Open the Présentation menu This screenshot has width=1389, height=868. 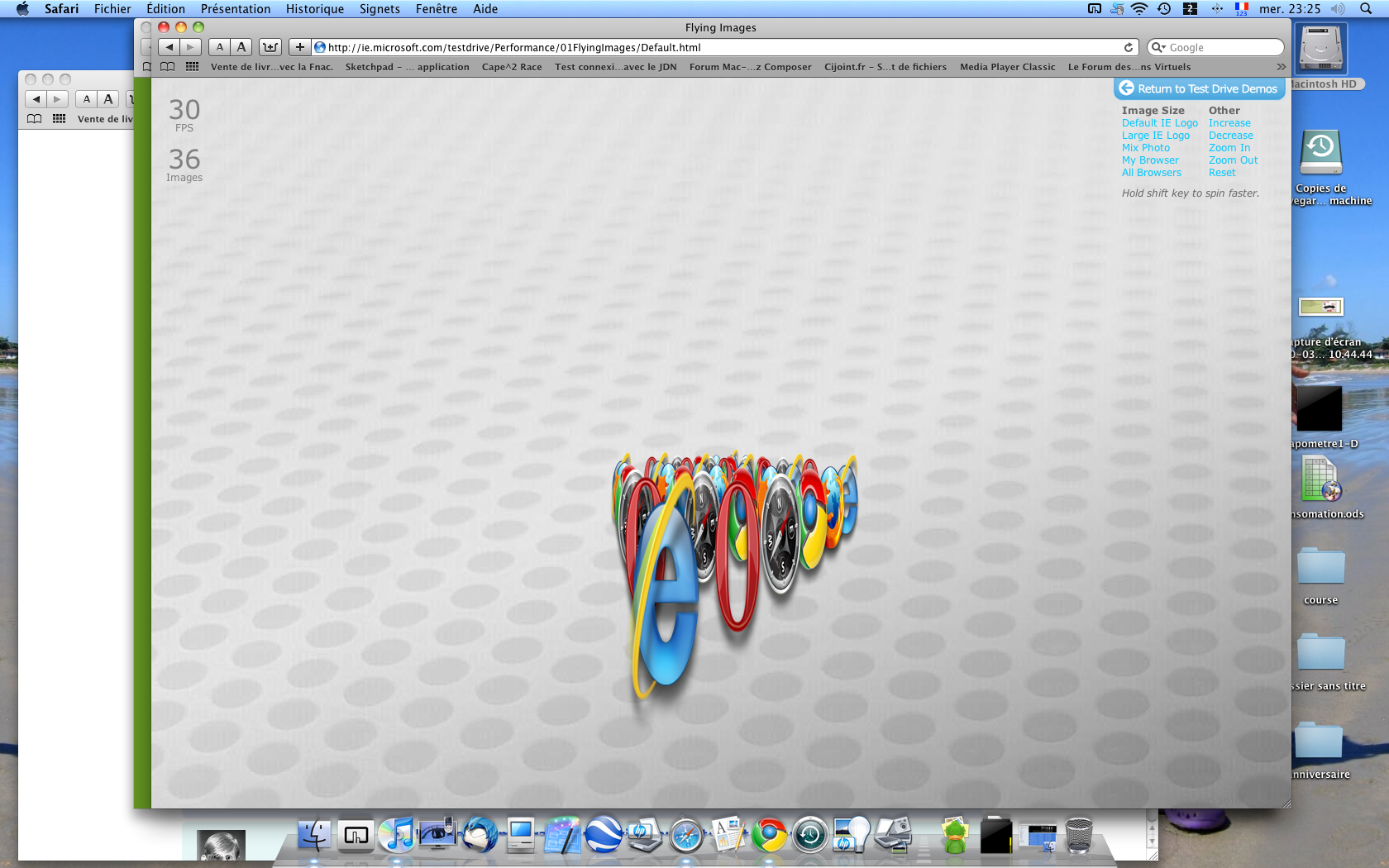[236, 9]
